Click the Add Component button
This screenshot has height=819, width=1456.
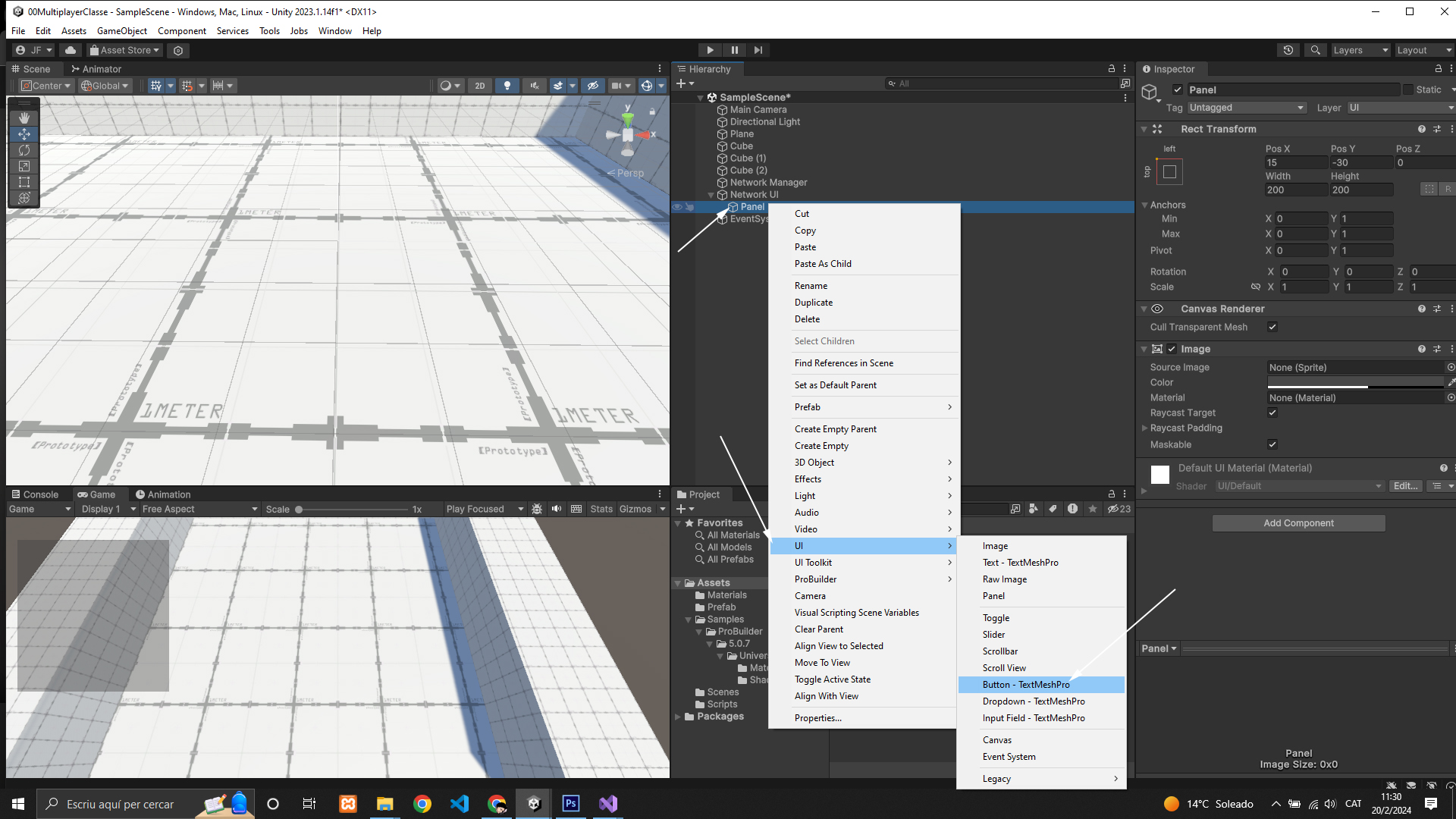tap(1298, 523)
